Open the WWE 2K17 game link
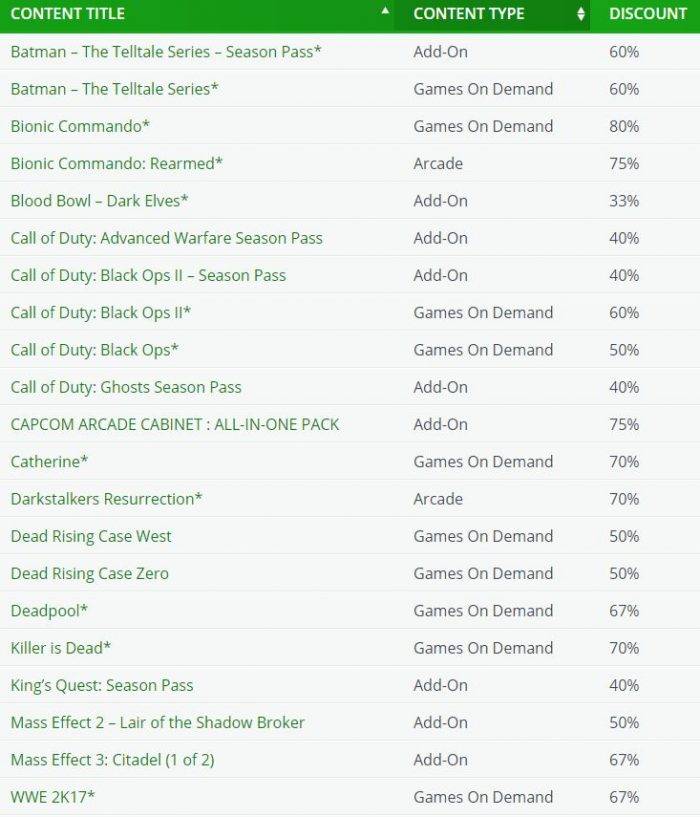Viewport: 700px width, 817px height. 53,797
